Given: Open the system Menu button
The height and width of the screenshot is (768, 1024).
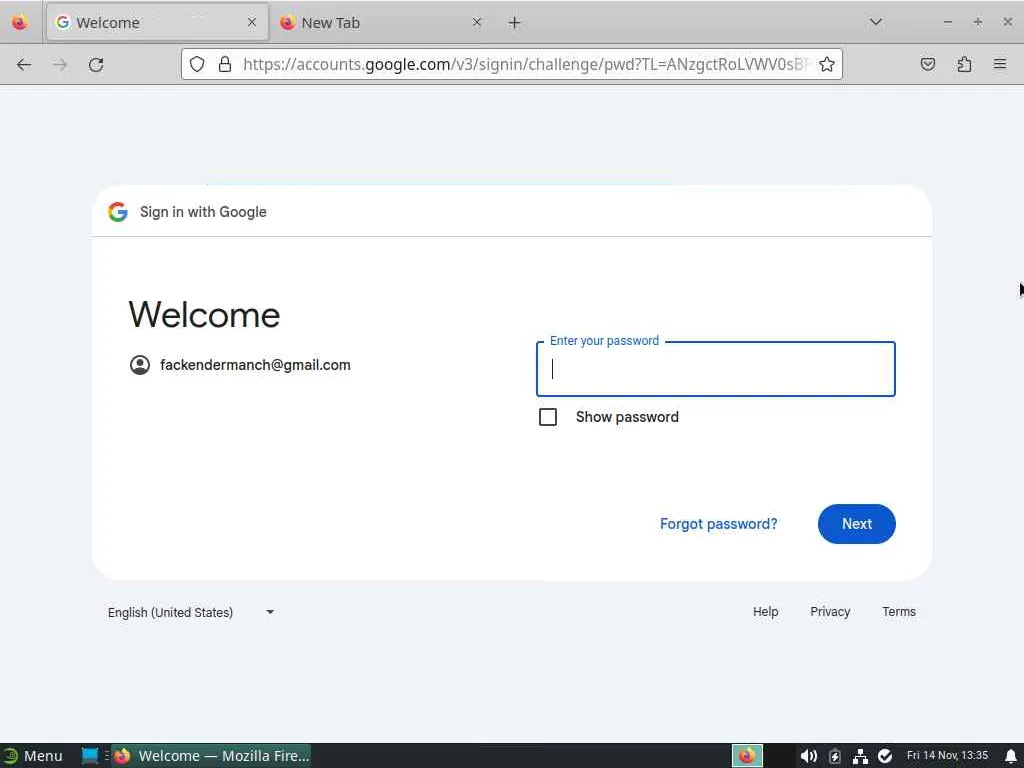Looking at the screenshot, I should 33,756.
